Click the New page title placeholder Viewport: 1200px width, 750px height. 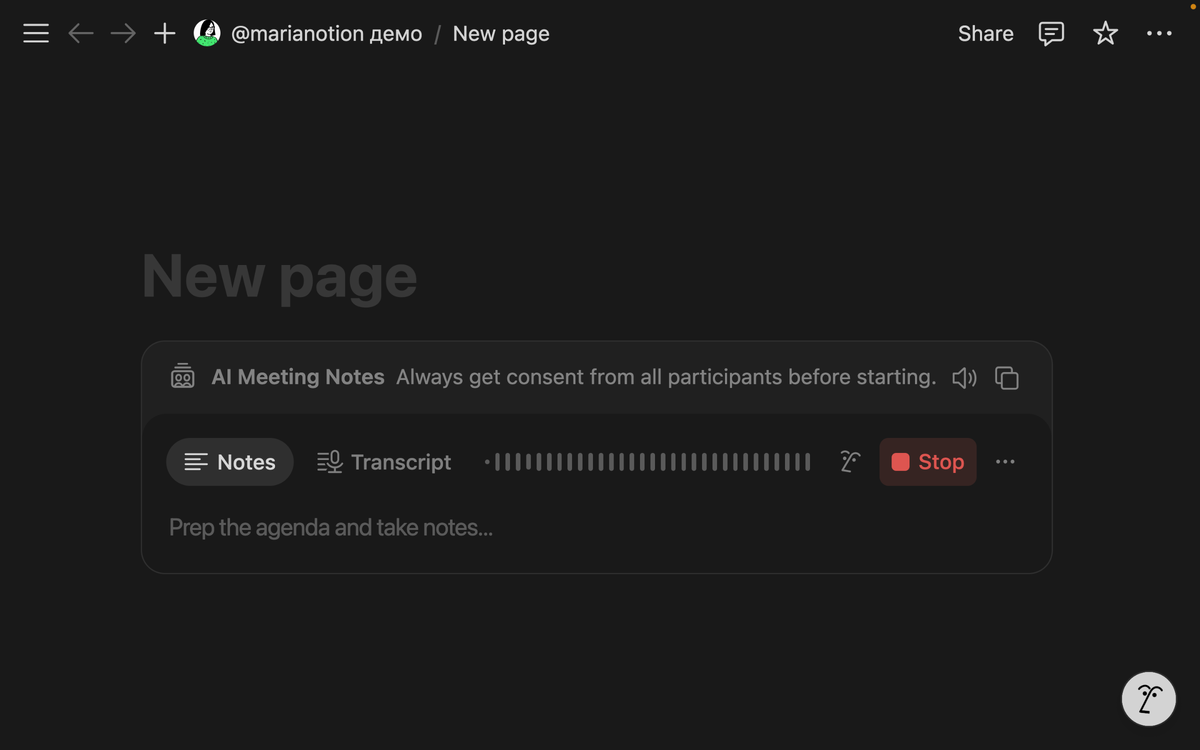click(x=280, y=277)
